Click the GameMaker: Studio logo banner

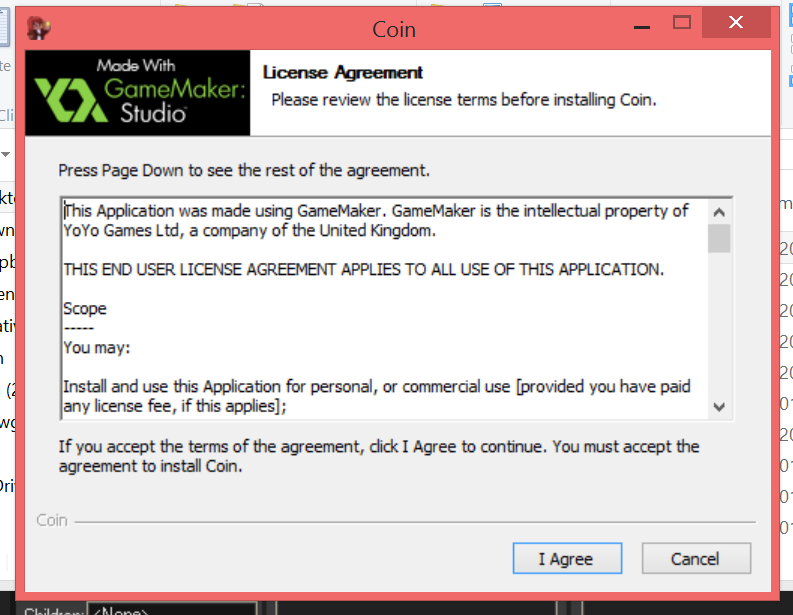tap(138, 93)
